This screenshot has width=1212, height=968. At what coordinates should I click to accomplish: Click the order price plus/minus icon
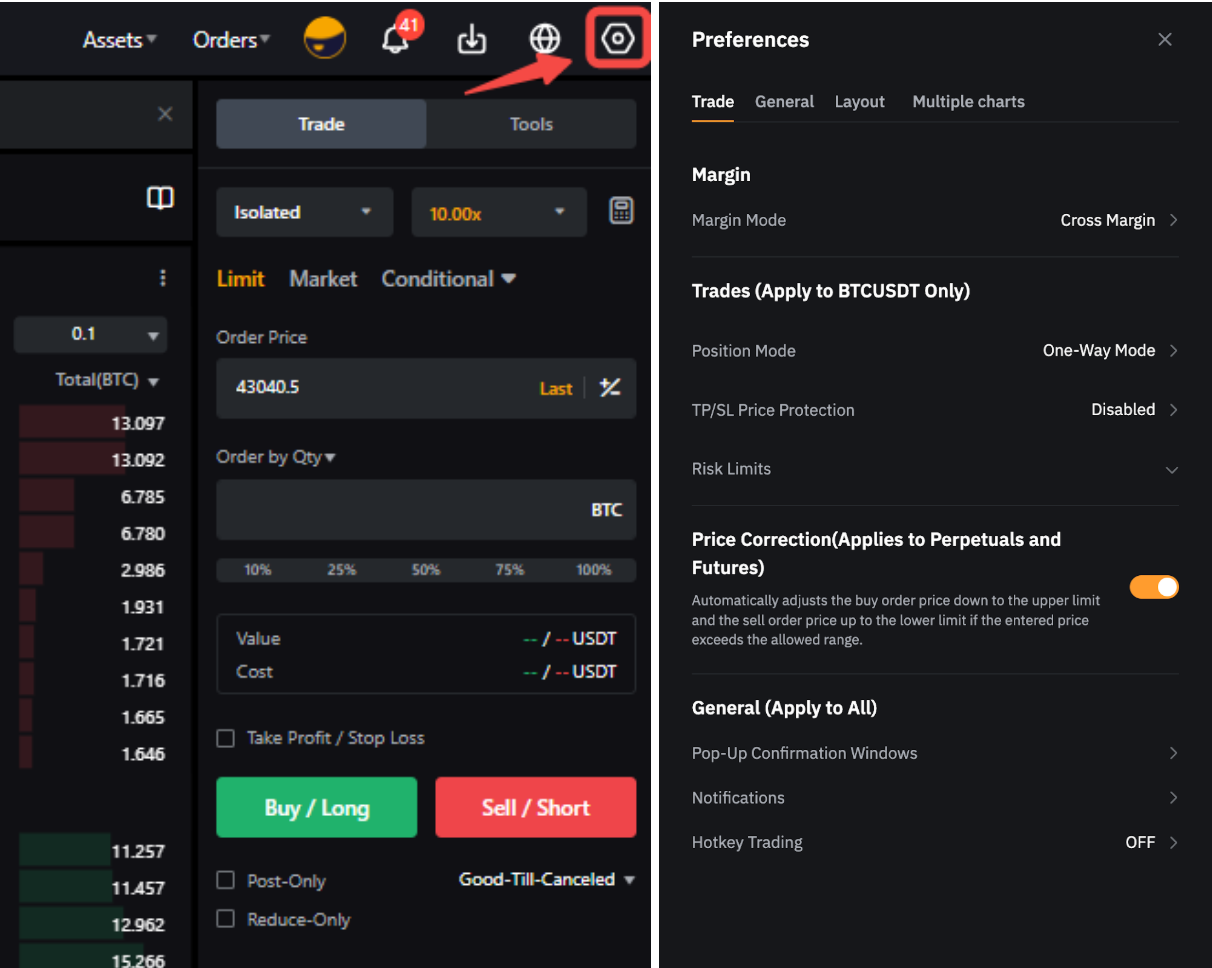point(610,388)
